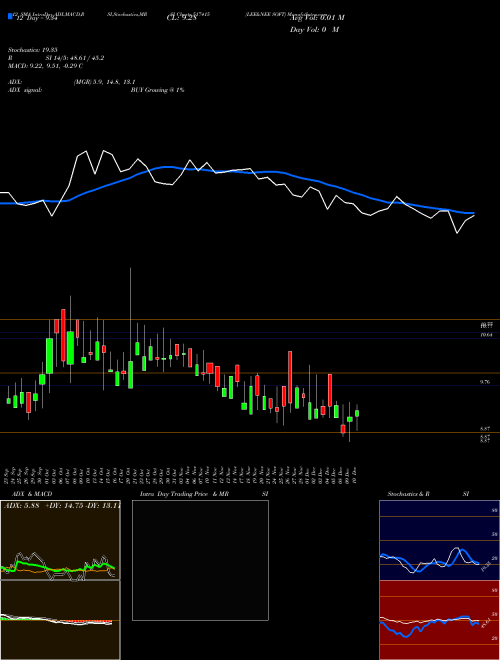Click the last green candlestick on the right

pos(357,413)
